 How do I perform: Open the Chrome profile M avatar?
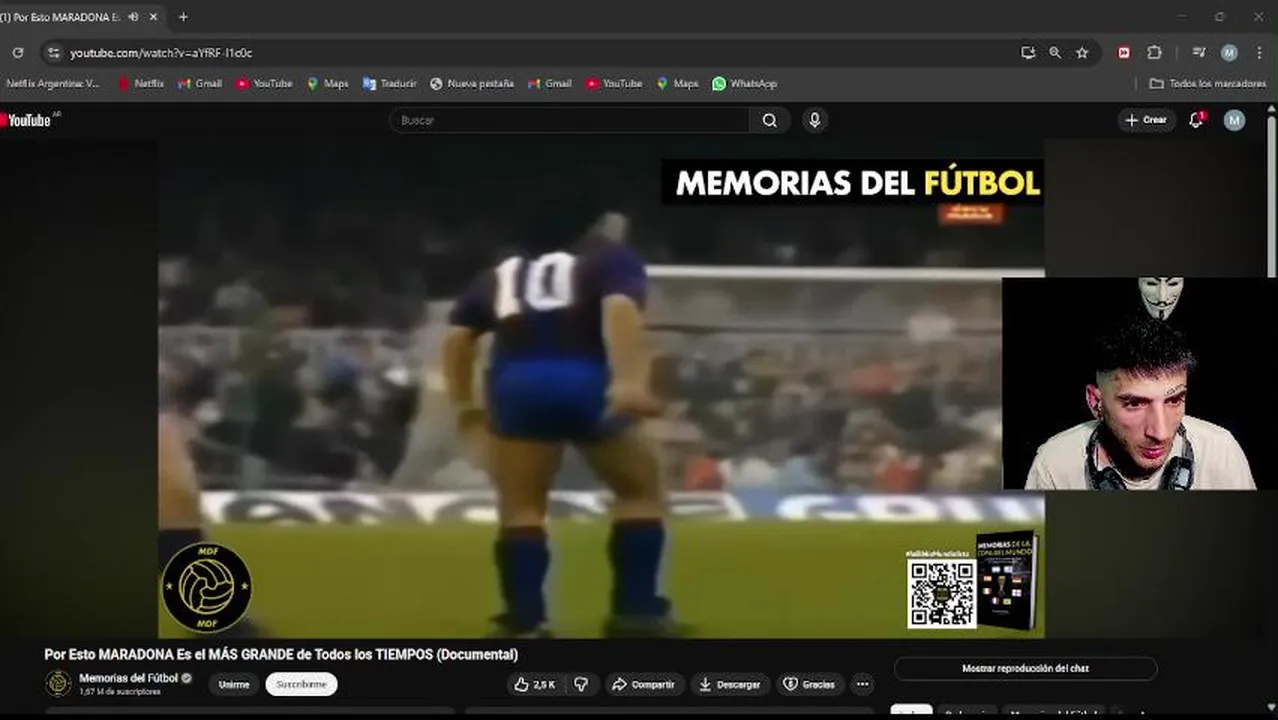(x=1229, y=53)
